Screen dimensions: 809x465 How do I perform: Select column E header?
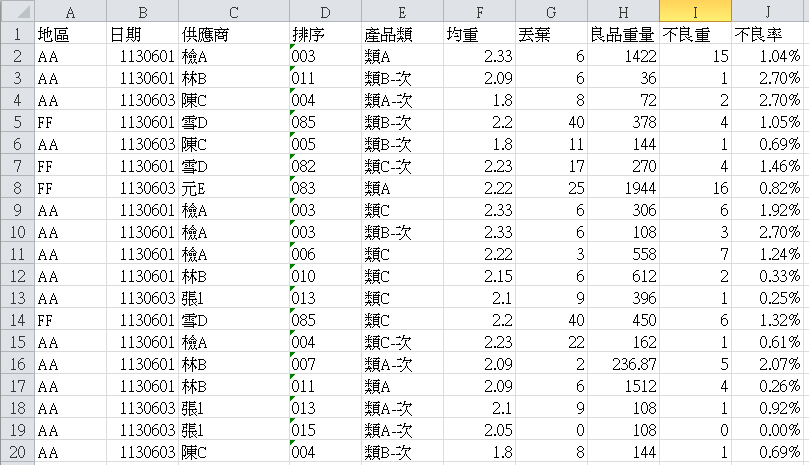[402, 11]
